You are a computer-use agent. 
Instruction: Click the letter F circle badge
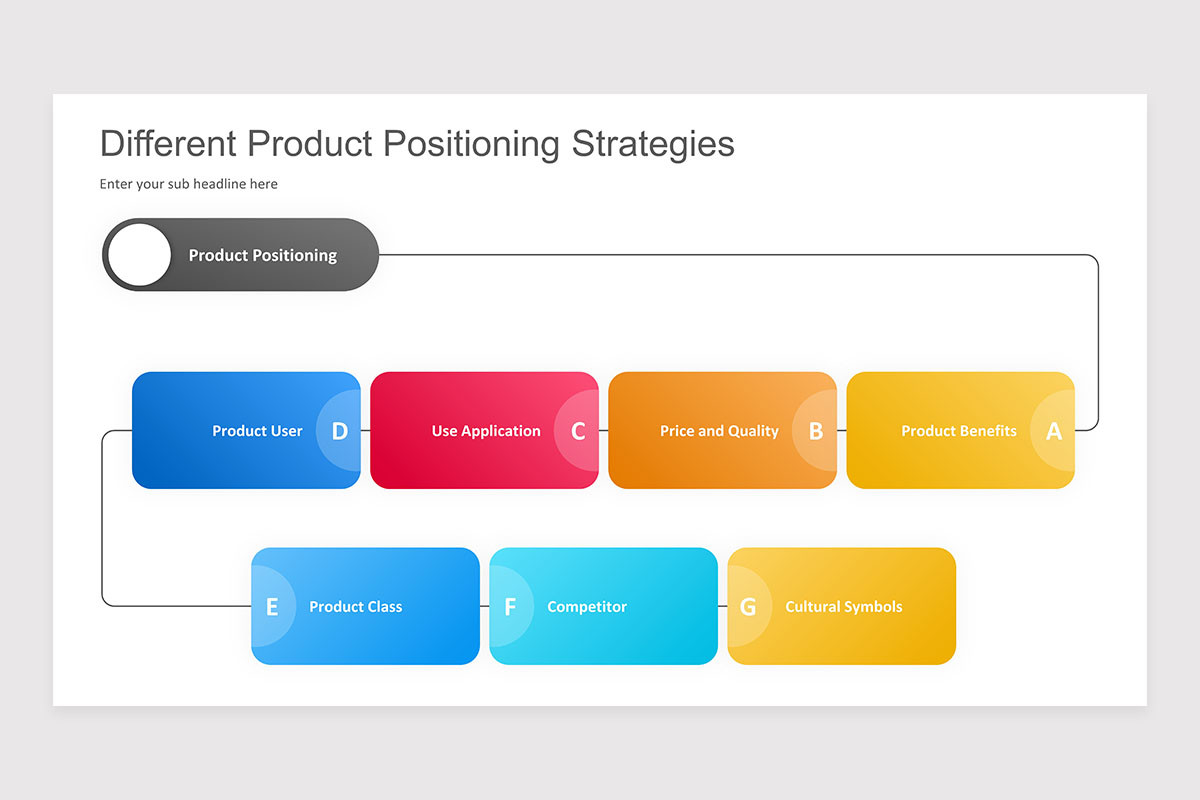point(511,606)
